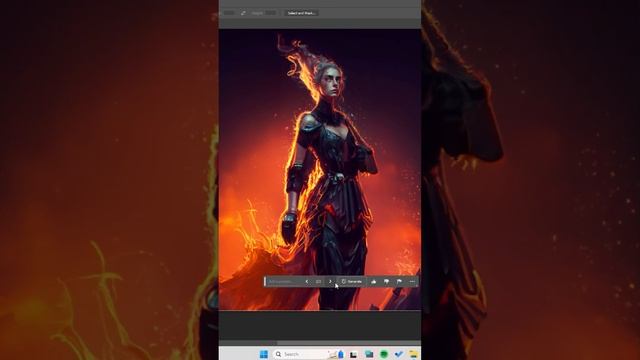
Task: Open the Windows Start menu
Action: [264, 354]
